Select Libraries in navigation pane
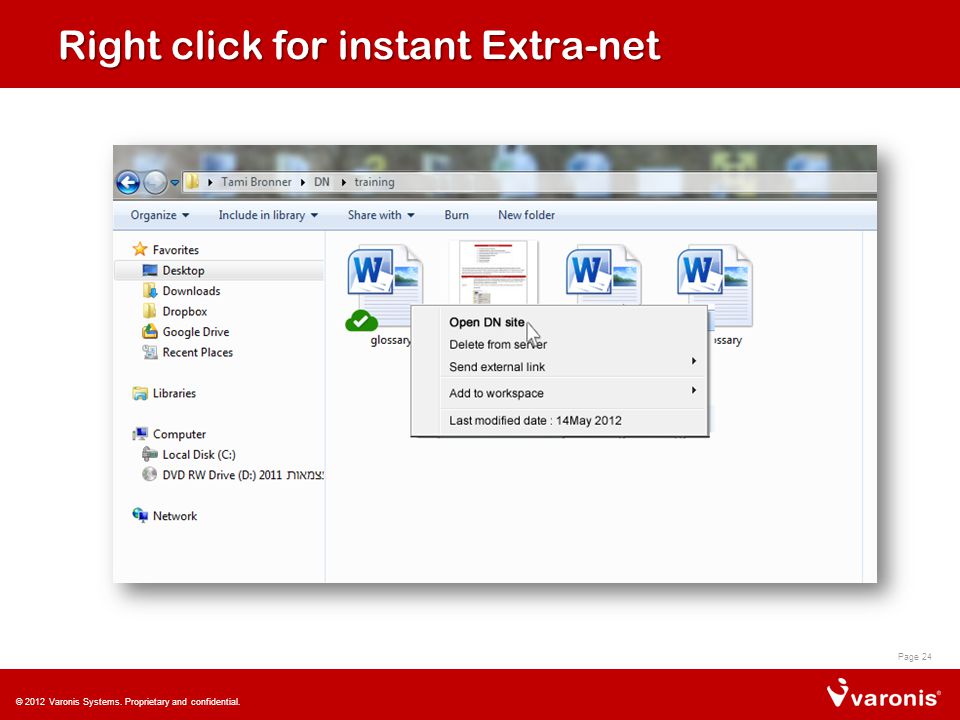 174,393
